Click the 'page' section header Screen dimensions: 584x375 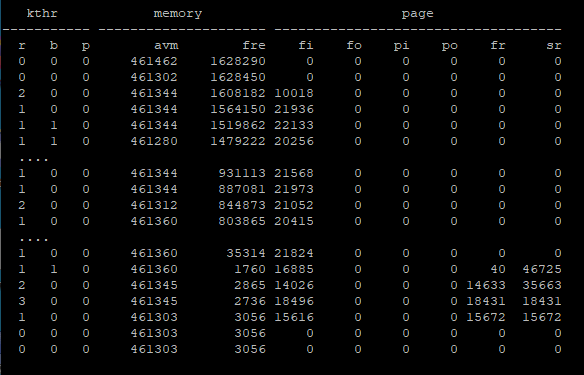click(418, 15)
